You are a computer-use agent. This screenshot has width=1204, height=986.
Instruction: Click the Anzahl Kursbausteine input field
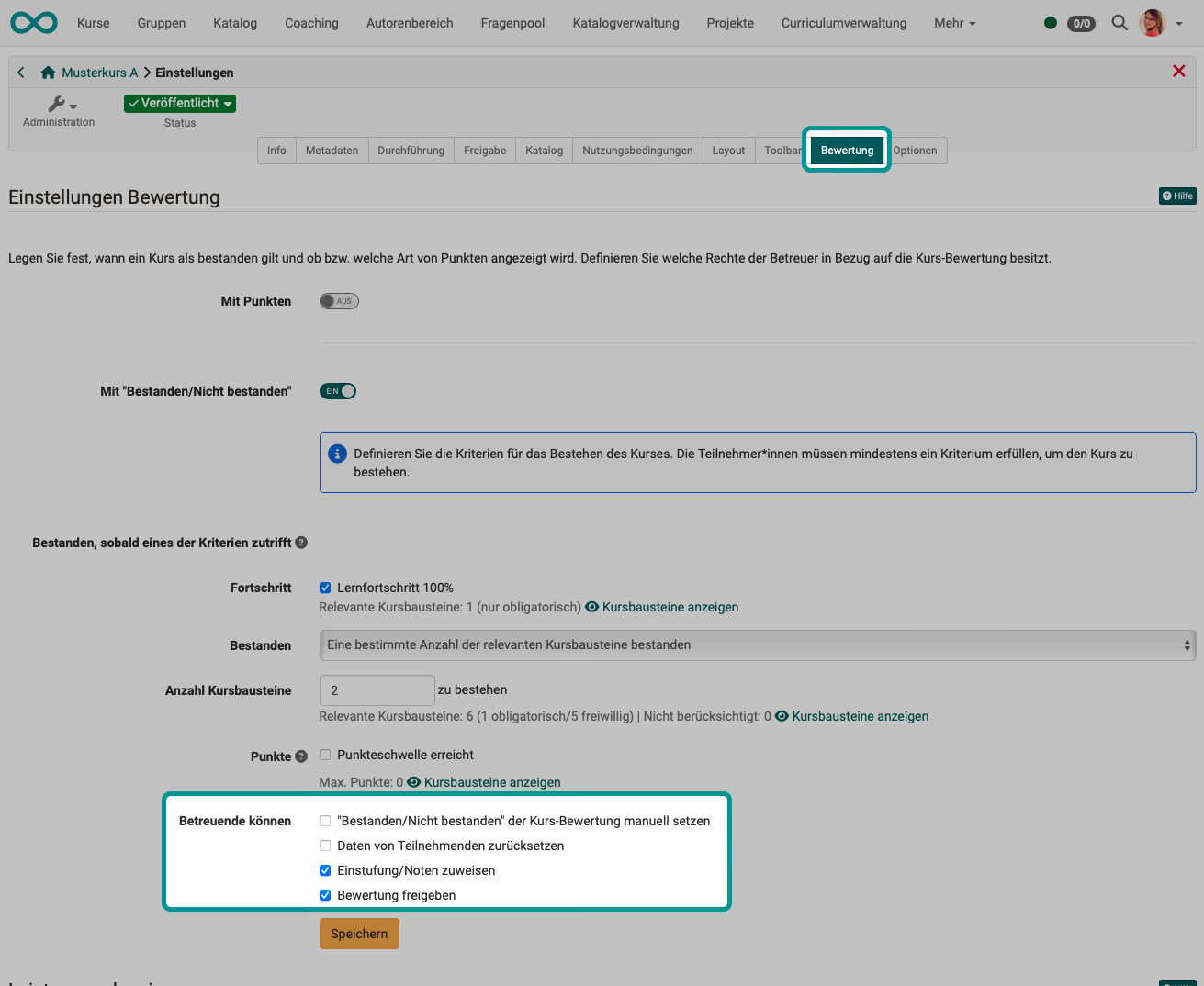click(377, 689)
